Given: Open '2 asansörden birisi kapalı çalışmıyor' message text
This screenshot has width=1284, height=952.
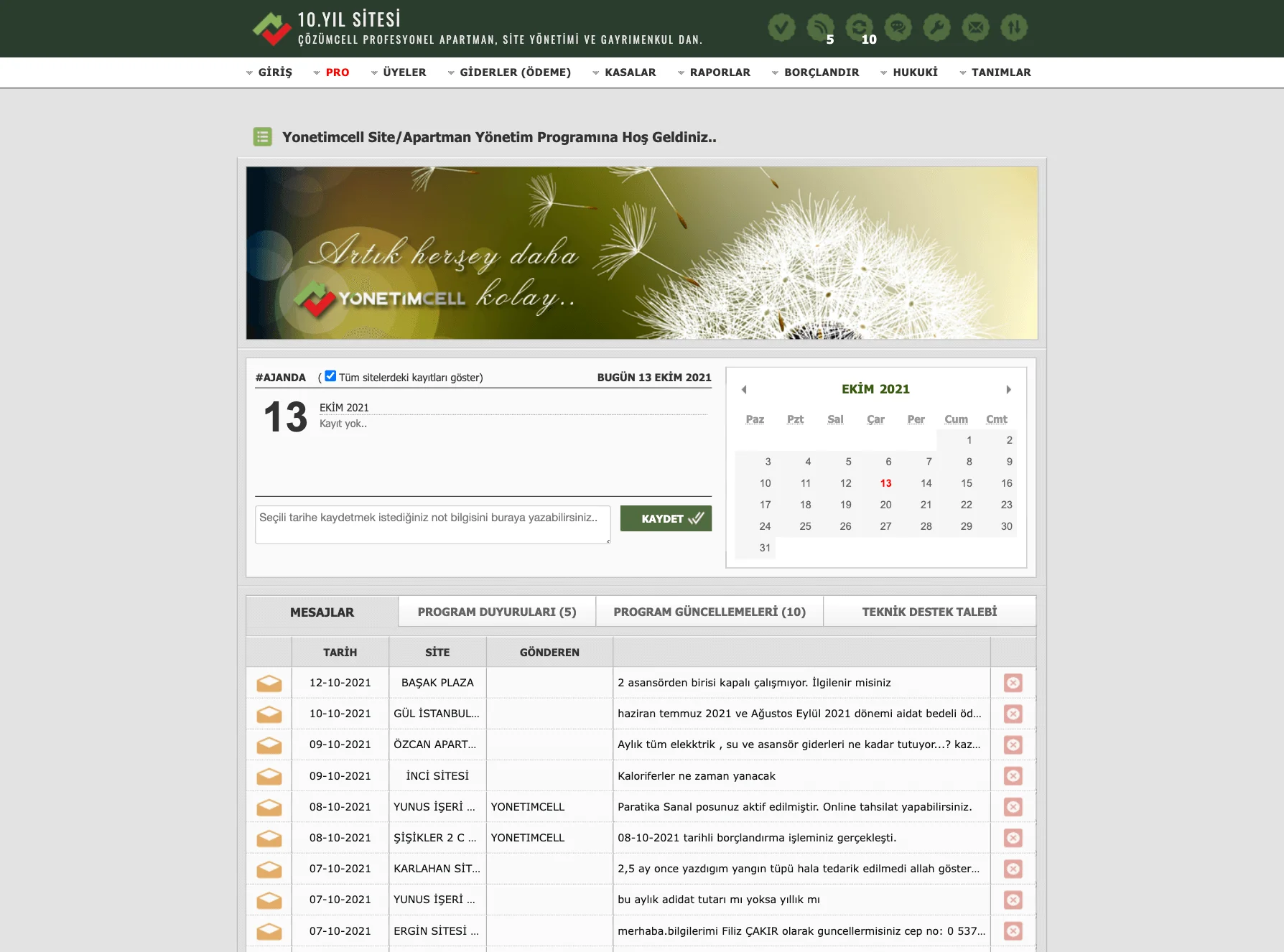Looking at the screenshot, I should [x=754, y=683].
